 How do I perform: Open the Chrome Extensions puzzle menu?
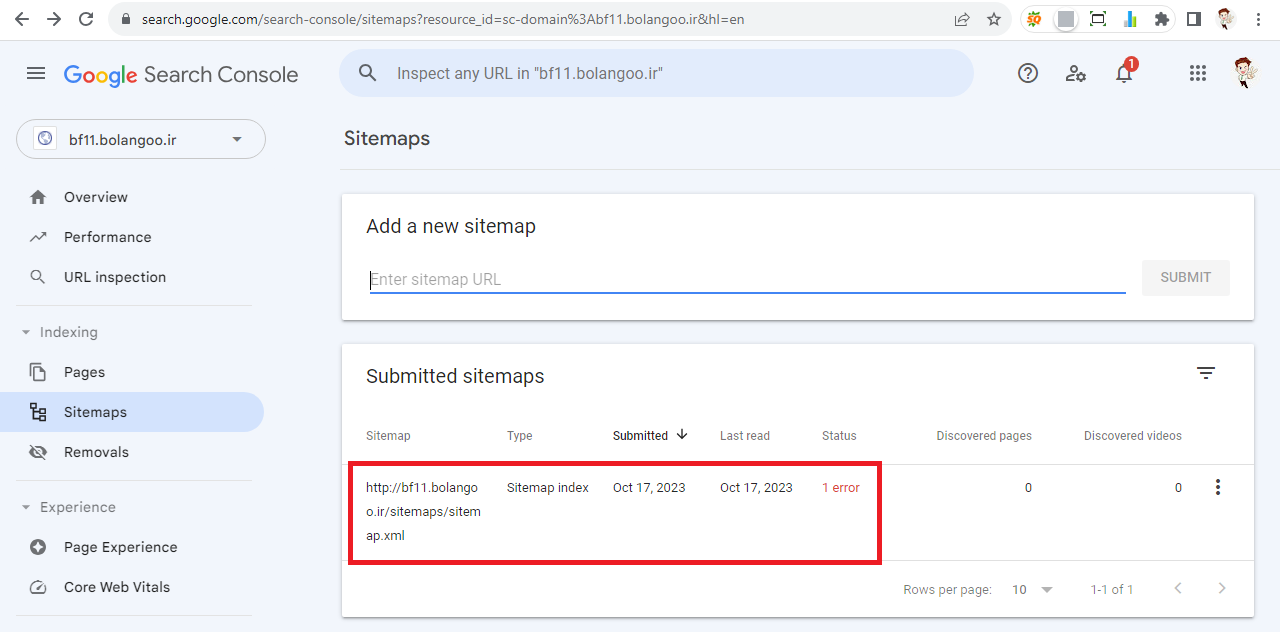pos(1161,19)
